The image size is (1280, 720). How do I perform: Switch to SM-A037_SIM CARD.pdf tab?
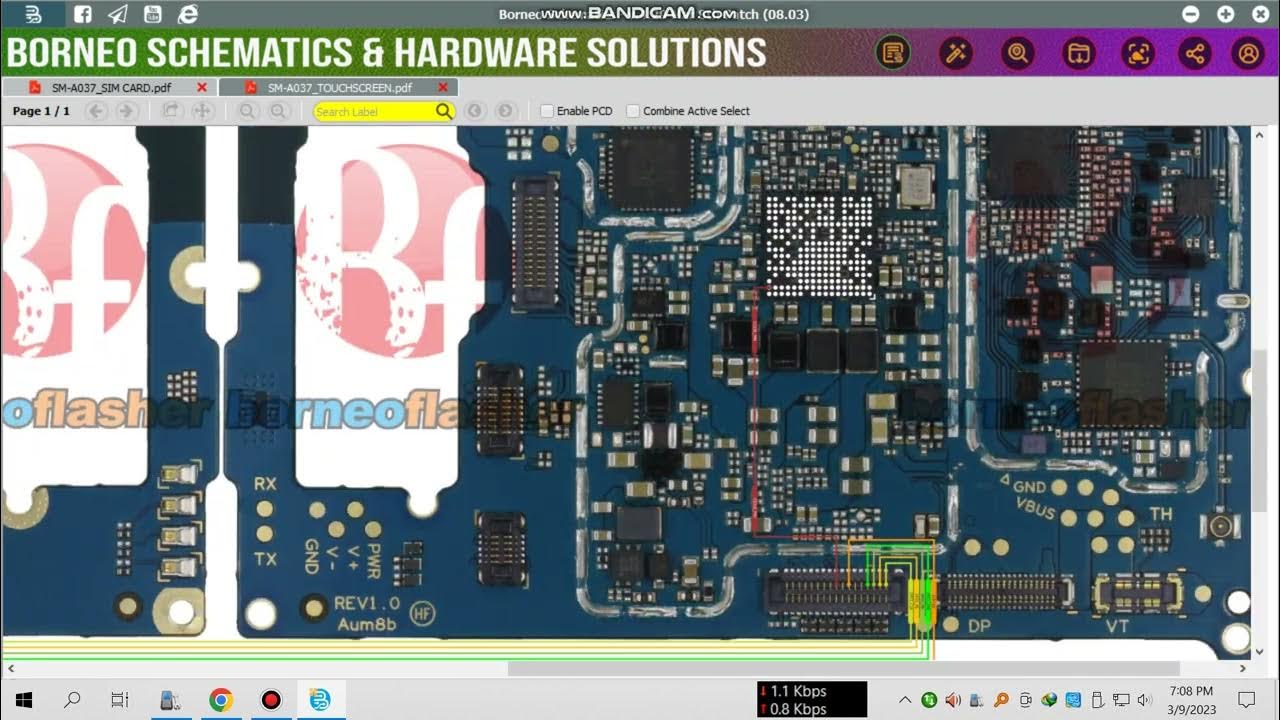coord(108,88)
